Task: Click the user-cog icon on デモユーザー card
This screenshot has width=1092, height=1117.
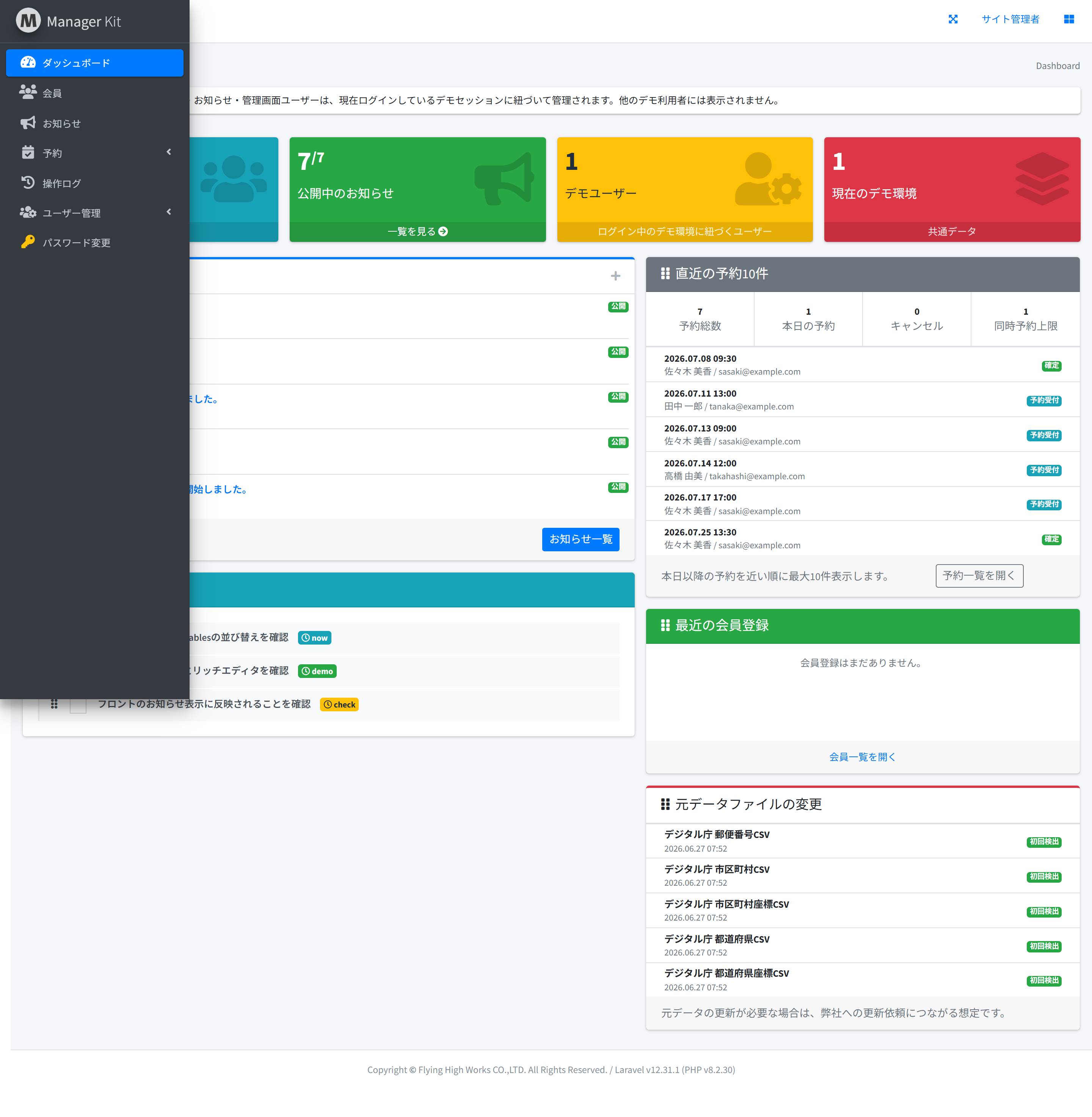Action: point(768,178)
